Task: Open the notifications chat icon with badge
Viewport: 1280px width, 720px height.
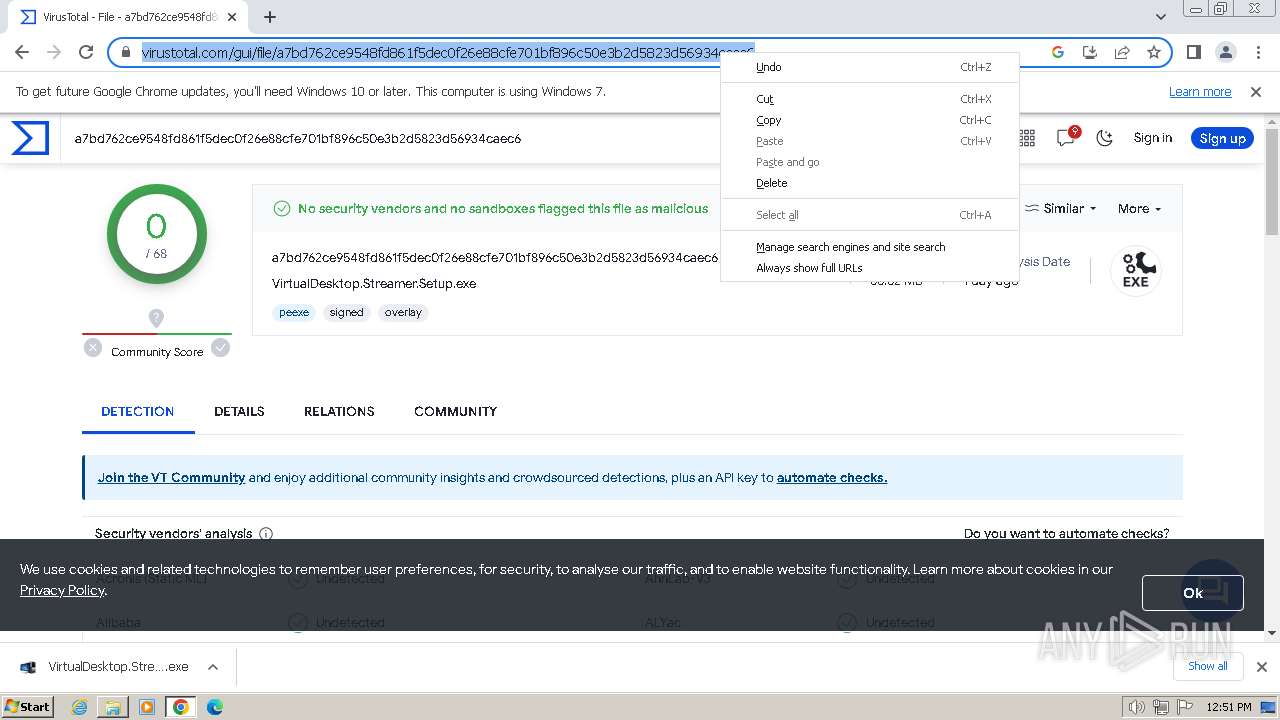Action: tap(1066, 138)
